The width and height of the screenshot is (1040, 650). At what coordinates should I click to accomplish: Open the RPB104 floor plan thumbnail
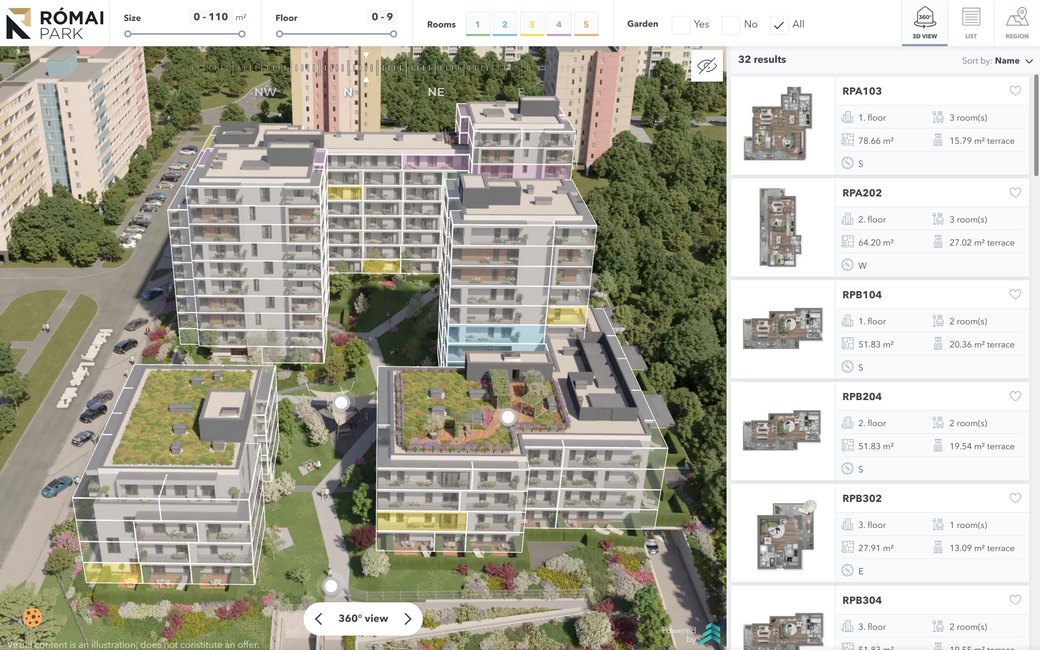point(783,328)
